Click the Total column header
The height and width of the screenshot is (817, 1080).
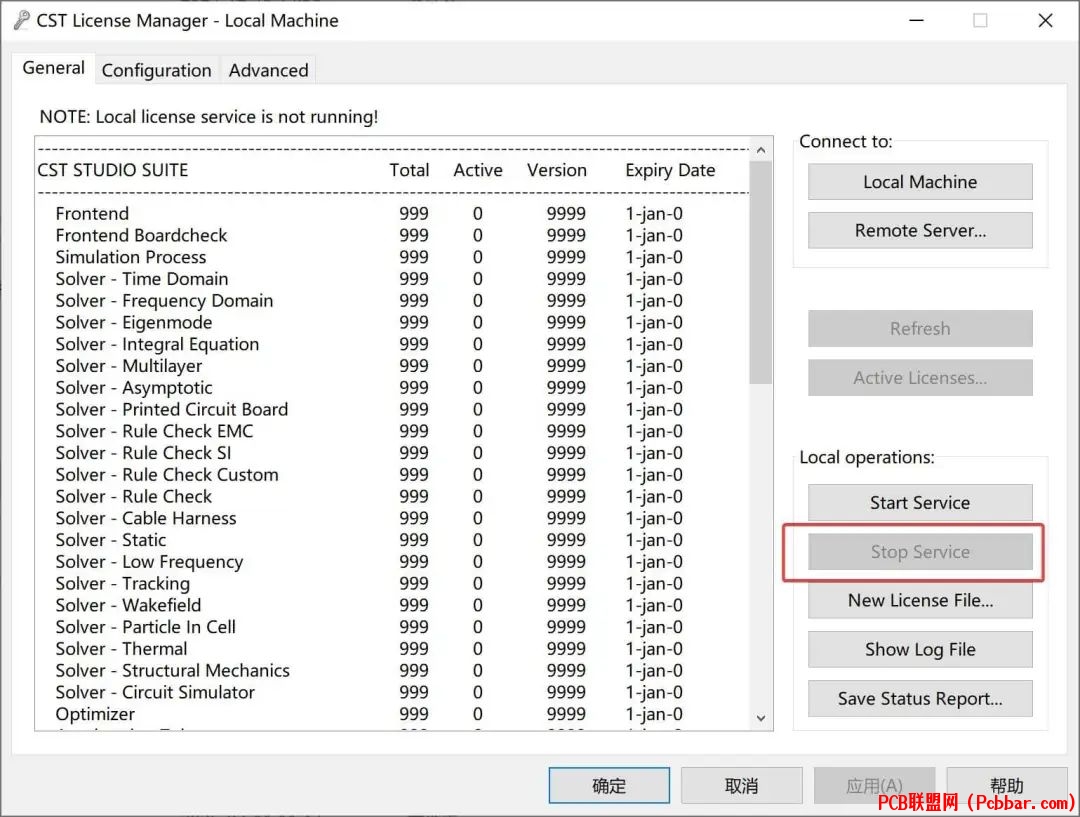tap(409, 170)
